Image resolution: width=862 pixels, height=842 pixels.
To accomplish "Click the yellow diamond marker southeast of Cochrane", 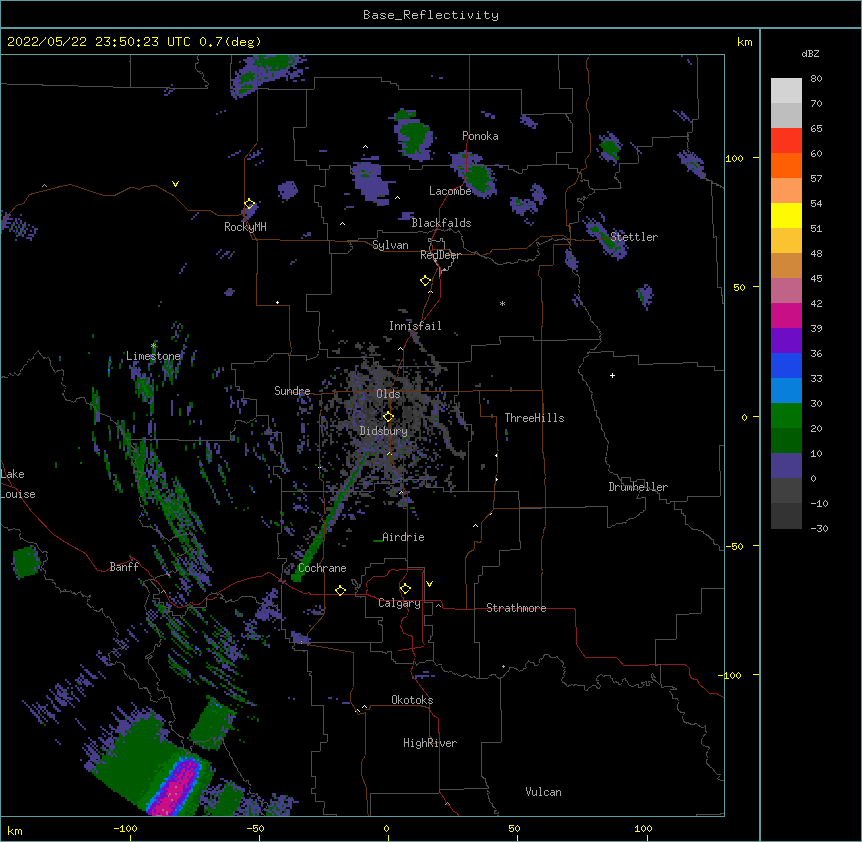I will point(340,590).
